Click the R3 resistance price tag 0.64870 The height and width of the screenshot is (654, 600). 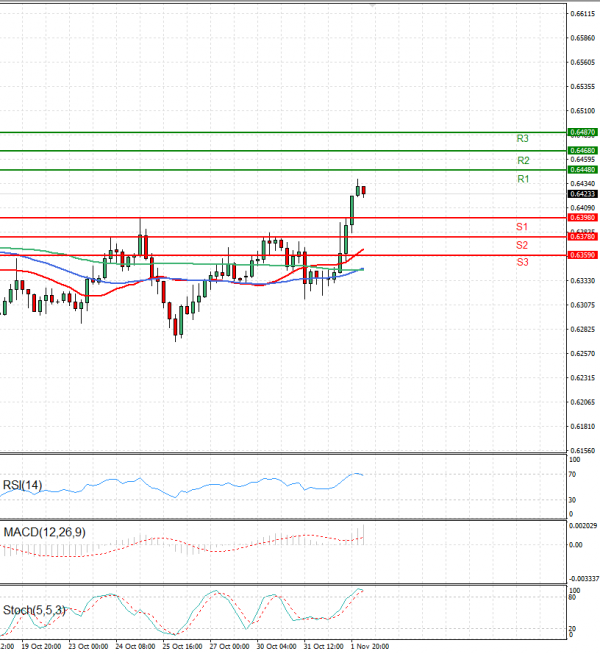click(x=582, y=132)
